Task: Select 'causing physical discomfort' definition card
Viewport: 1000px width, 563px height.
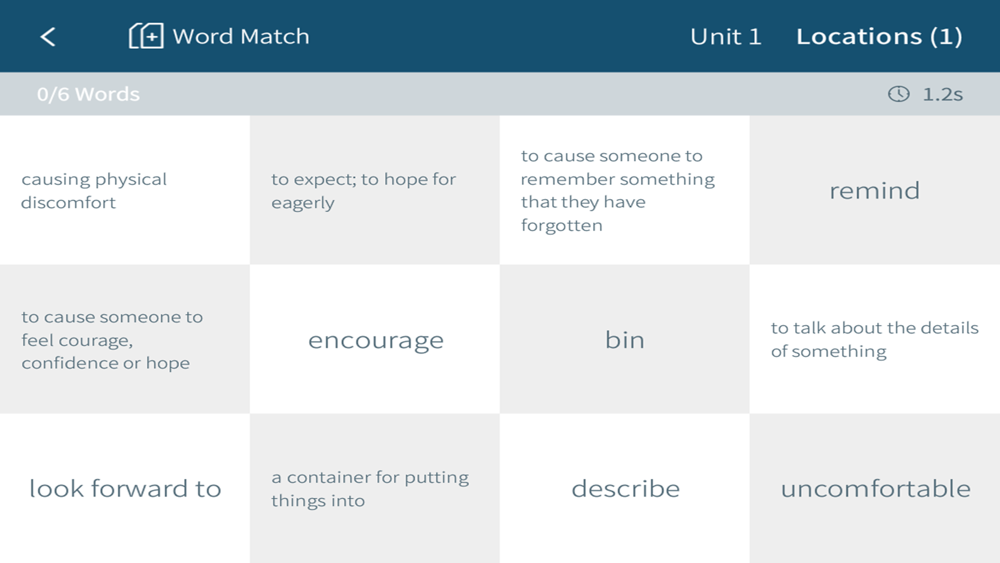Action: [x=125, y=190]
